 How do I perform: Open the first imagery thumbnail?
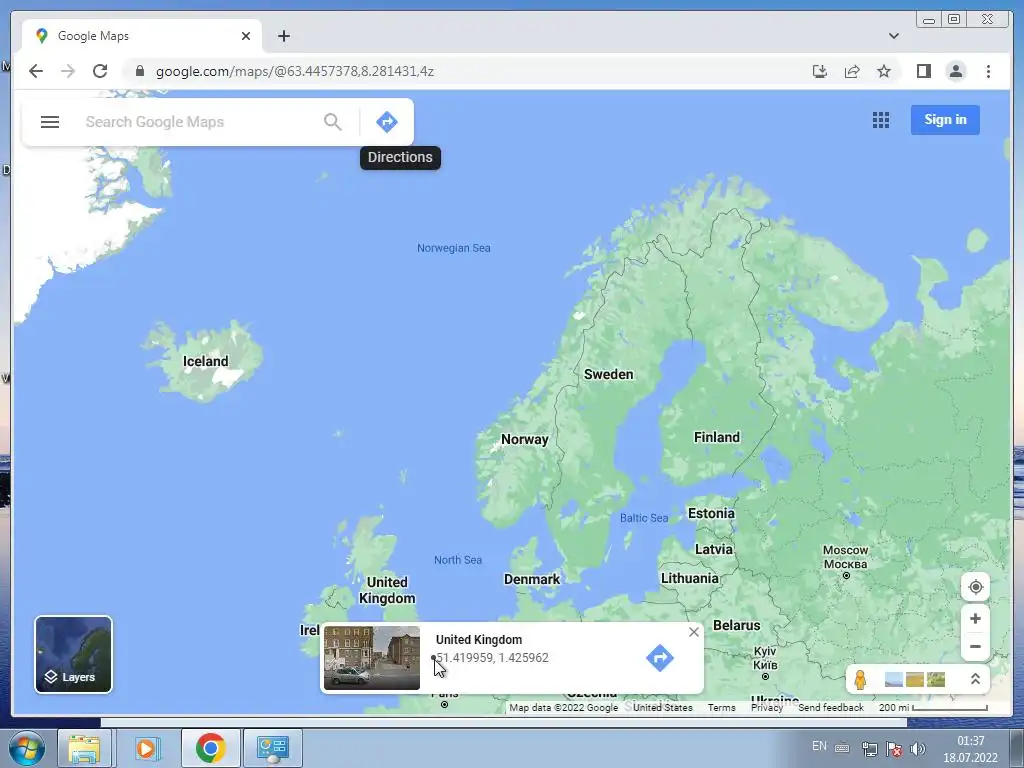pyautogui.click(x=893, y=679)
